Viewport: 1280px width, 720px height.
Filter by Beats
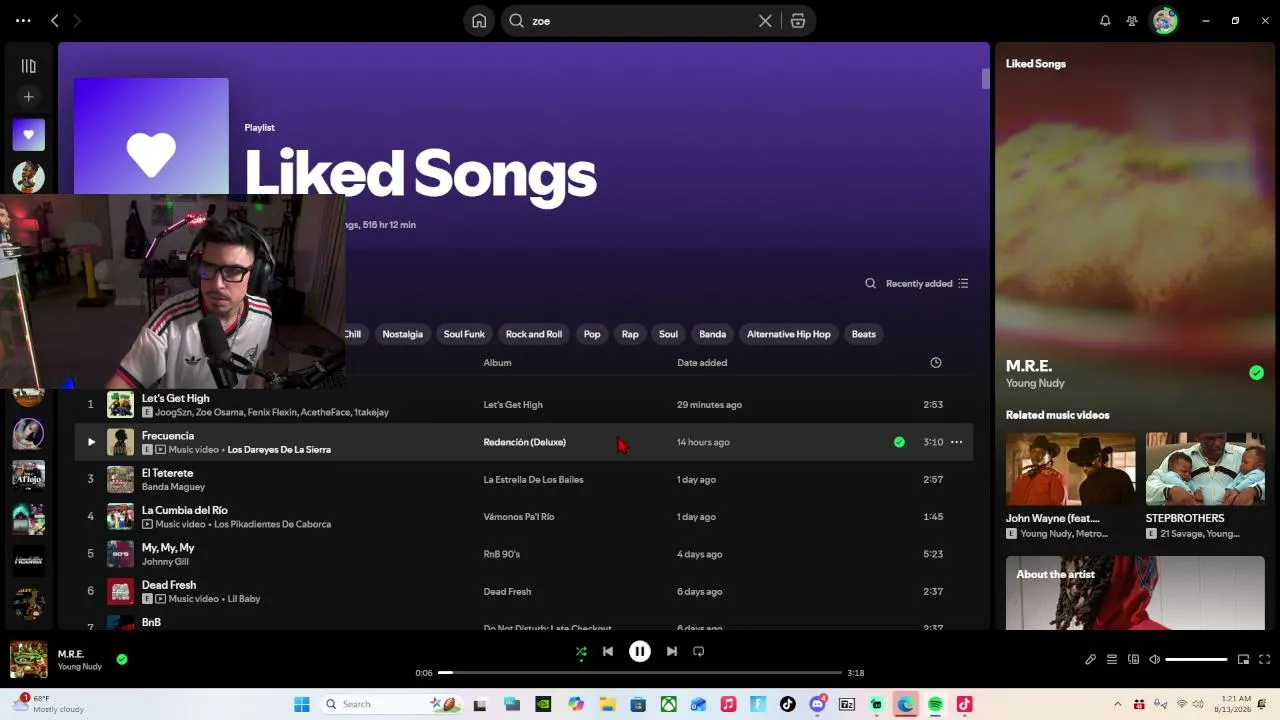click(x=863, y=334)
